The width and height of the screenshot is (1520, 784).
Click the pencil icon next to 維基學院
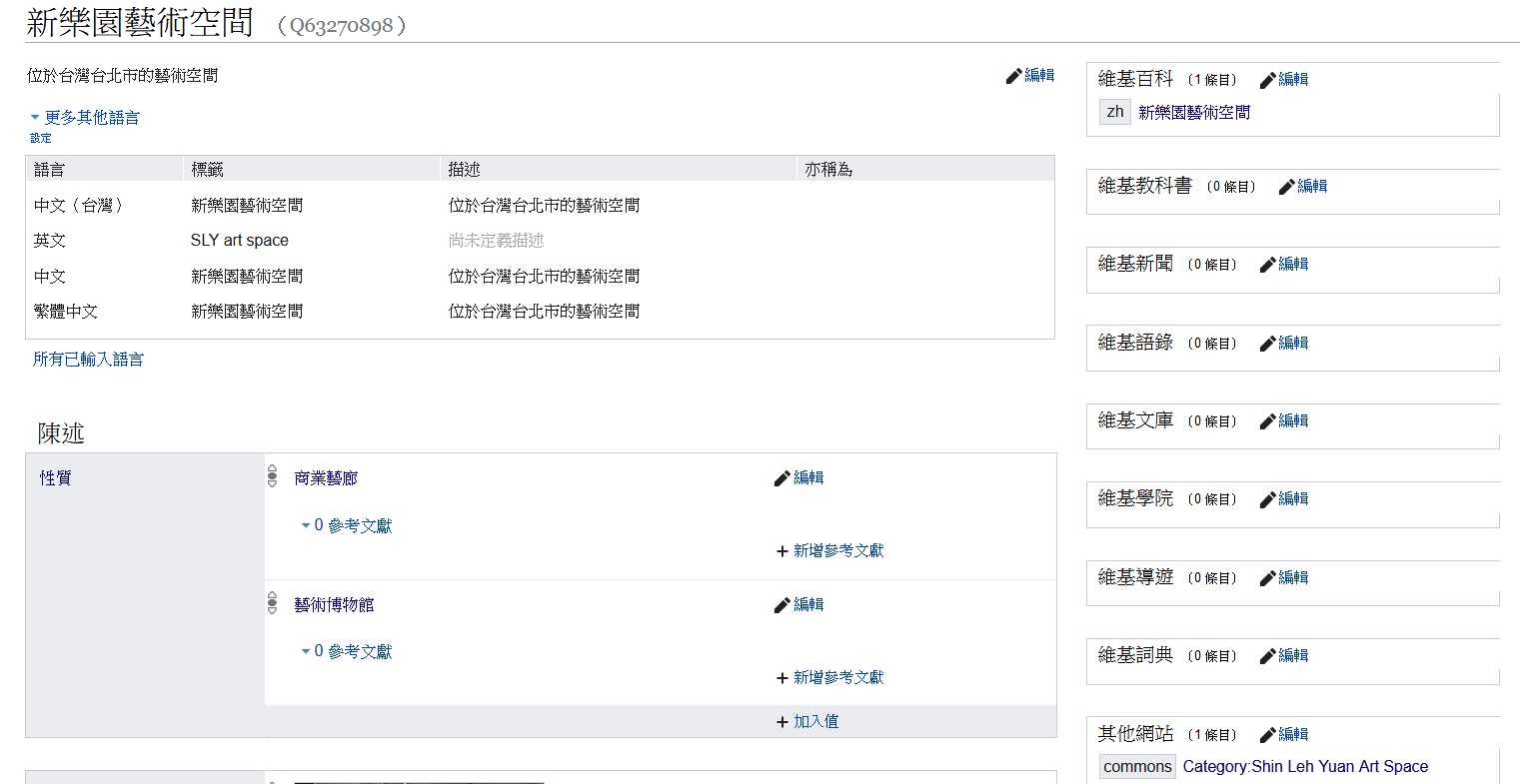[x=1268, y=499]
